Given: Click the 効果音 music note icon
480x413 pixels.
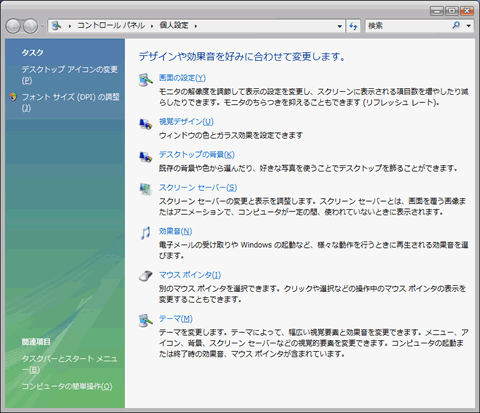Looking at the screenshot, I should tap(146, 233).
